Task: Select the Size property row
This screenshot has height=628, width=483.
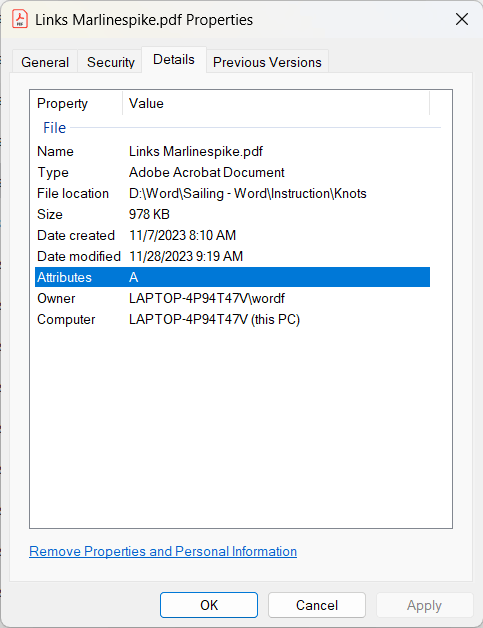Action: pos(232,214)
